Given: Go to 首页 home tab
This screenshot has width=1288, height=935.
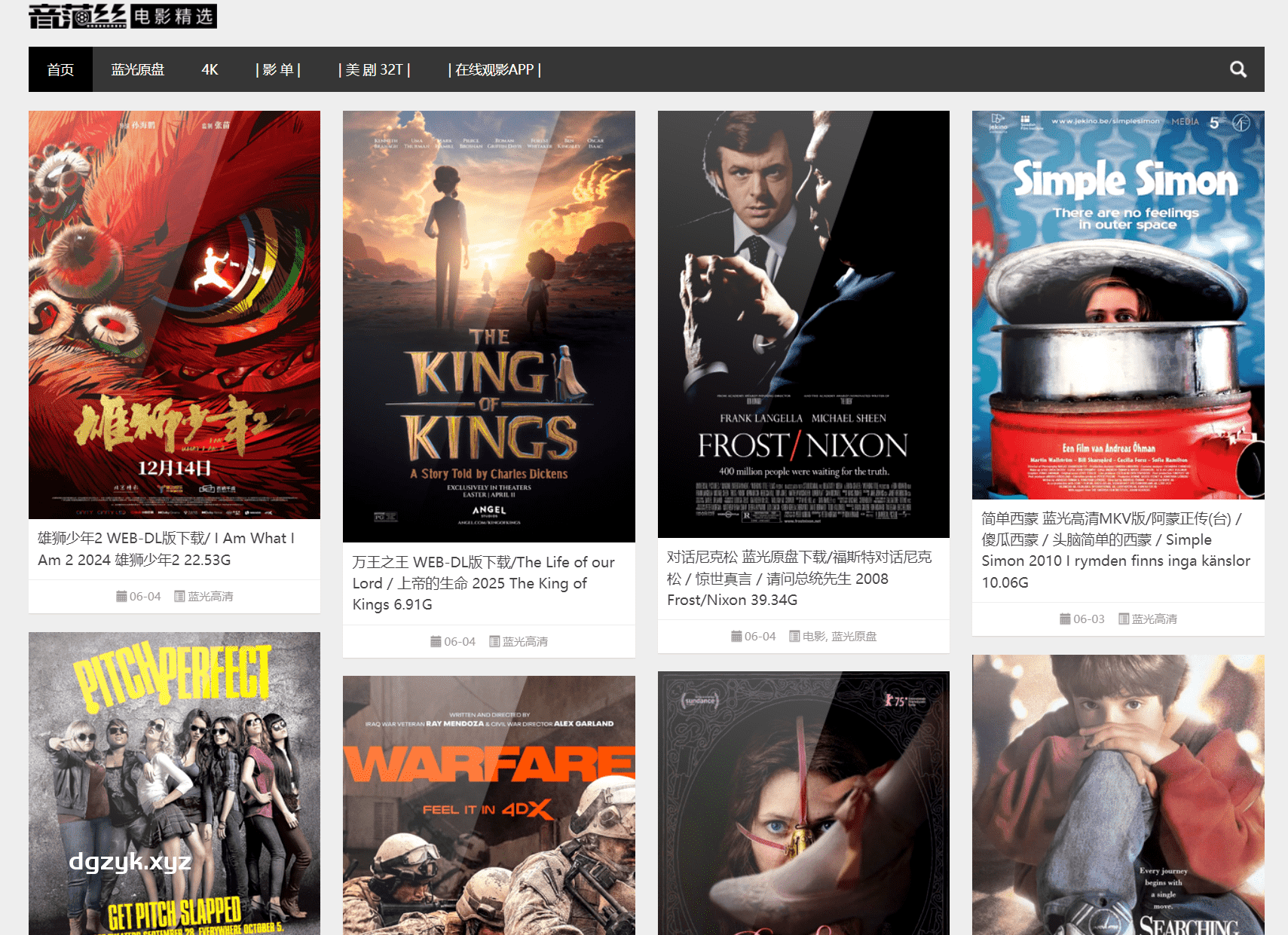Looking at the screenshot, I should point(60,69).
